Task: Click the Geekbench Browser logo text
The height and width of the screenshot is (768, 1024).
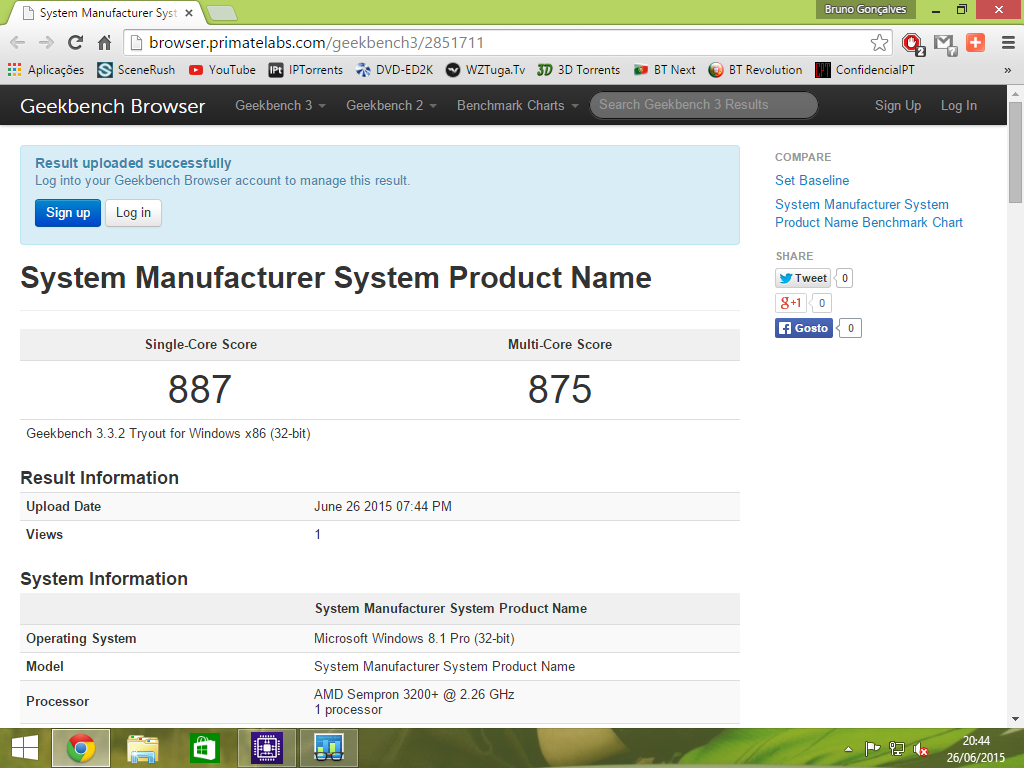Action: coord(112,106)
